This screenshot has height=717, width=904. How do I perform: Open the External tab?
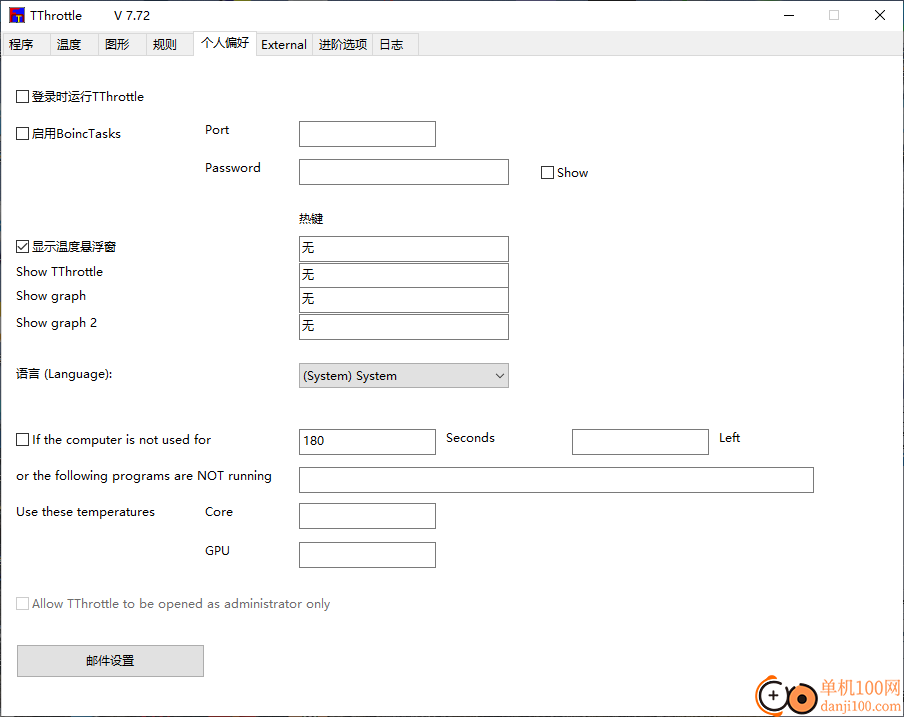click(x=284, y=44)
